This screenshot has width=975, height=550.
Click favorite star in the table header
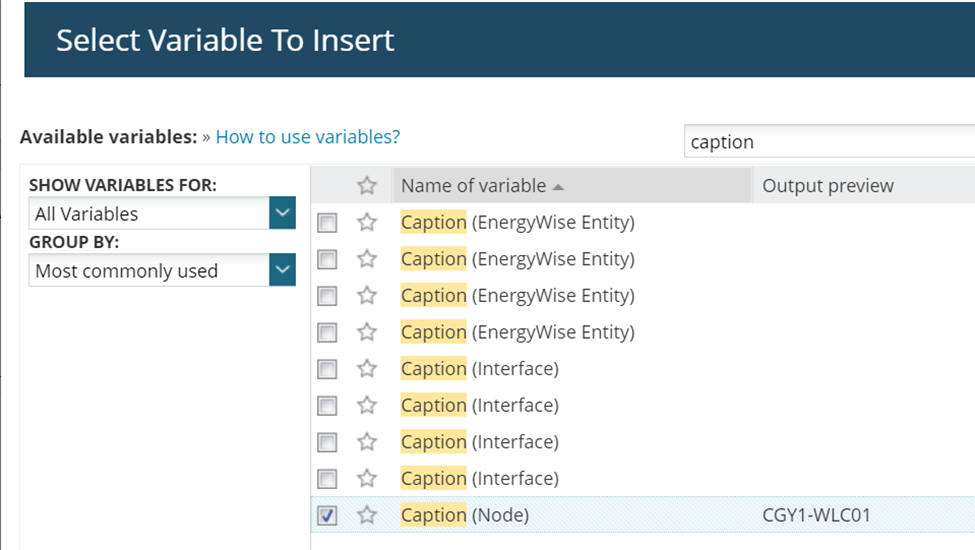coord(367,186)
